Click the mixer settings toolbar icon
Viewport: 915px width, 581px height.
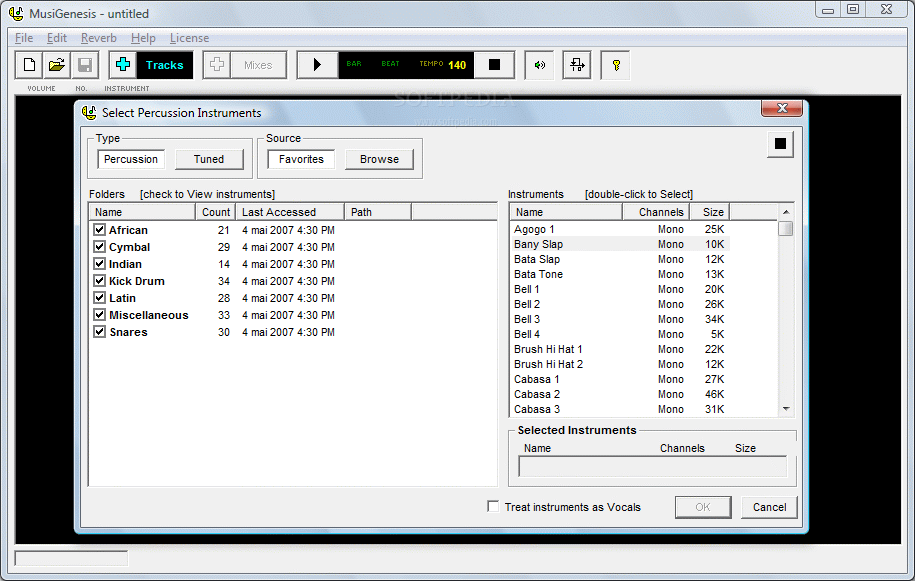[577, 65]
